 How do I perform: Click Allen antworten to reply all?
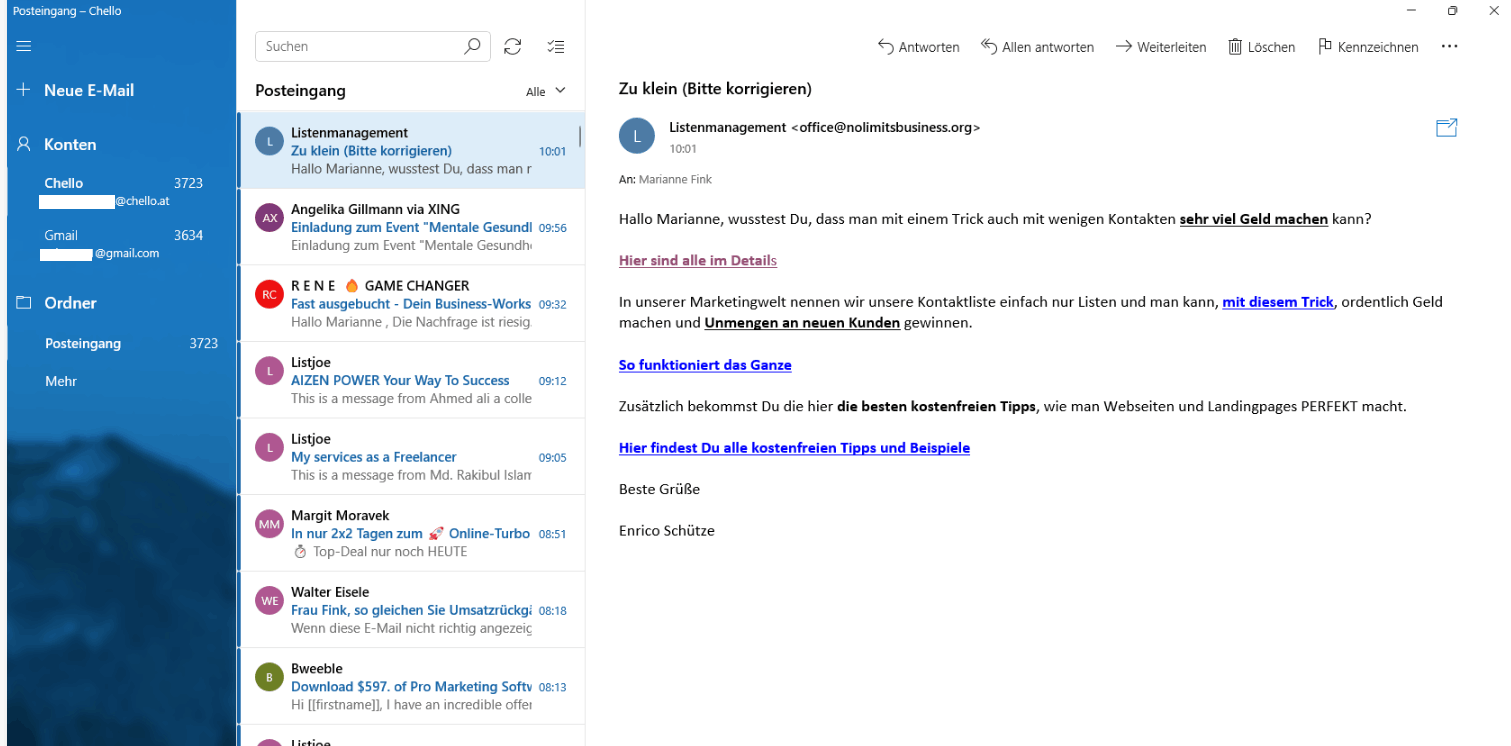[1037, 47]
